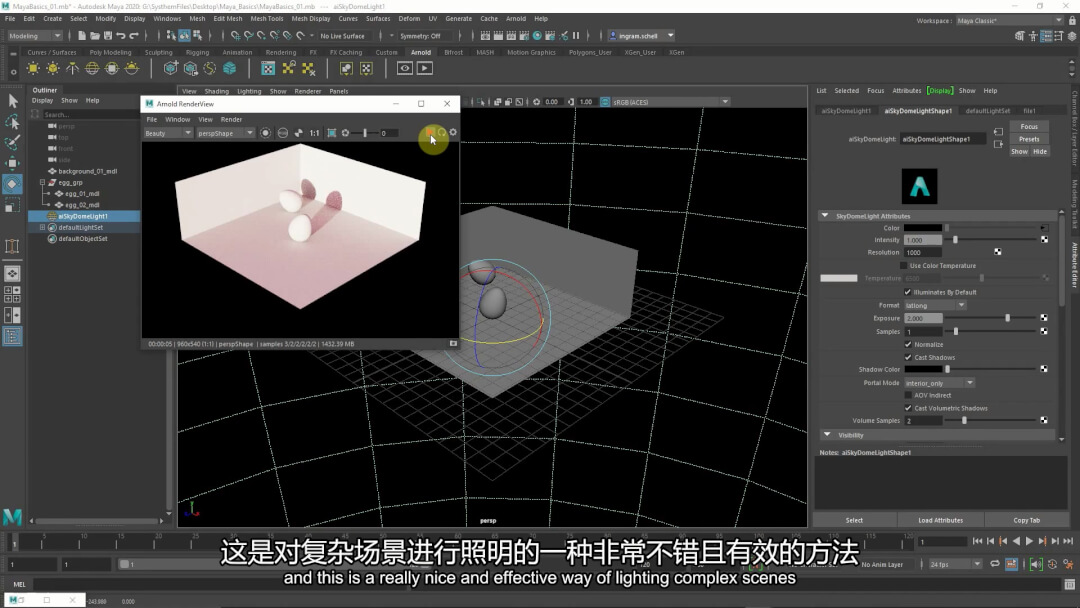This screenshot has height=608, width=1080.
Task: Open the Arnold TX Manager shelf icon
Action: [x=268, y=68]
